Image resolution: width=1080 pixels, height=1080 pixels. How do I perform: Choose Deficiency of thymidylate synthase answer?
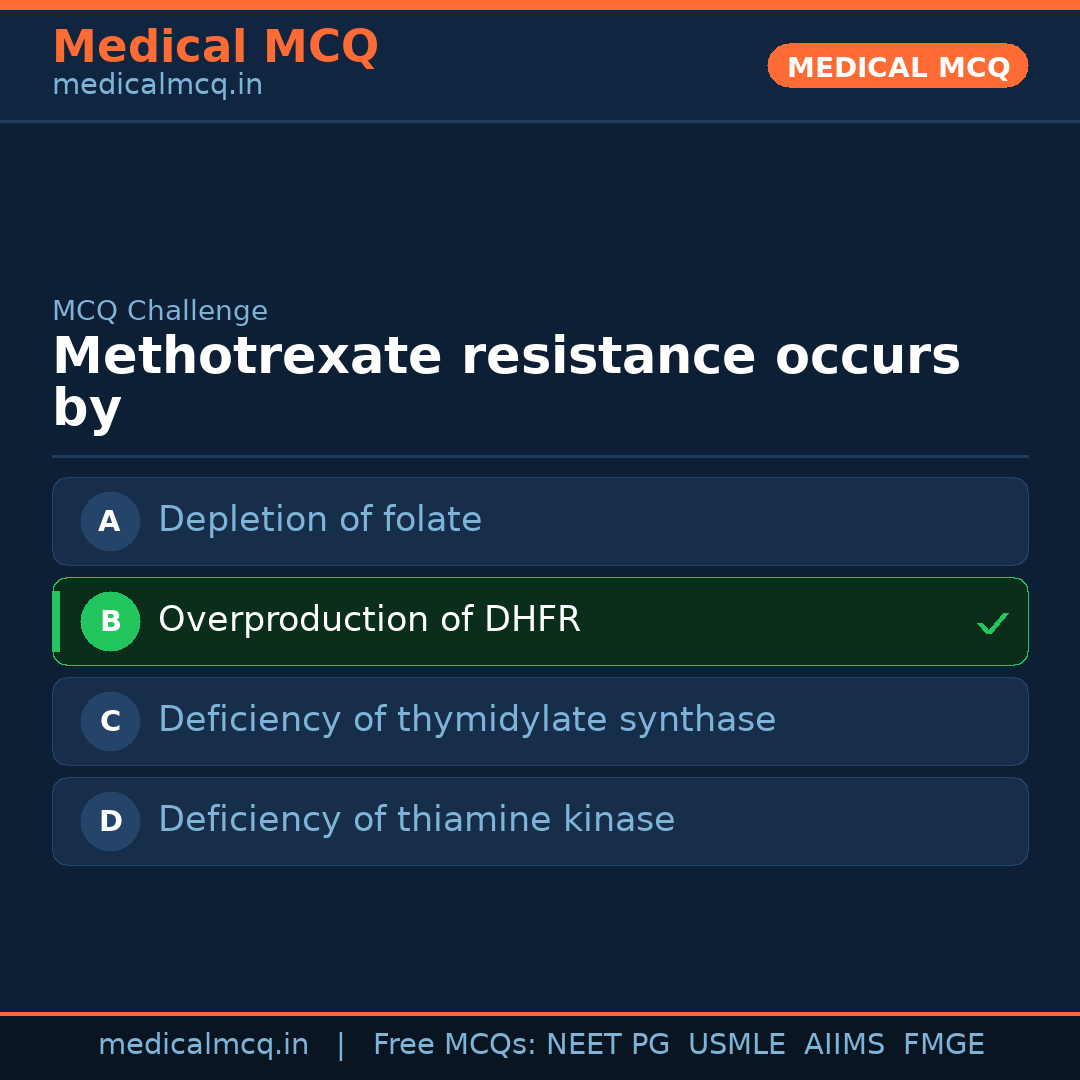click(467, 720)
